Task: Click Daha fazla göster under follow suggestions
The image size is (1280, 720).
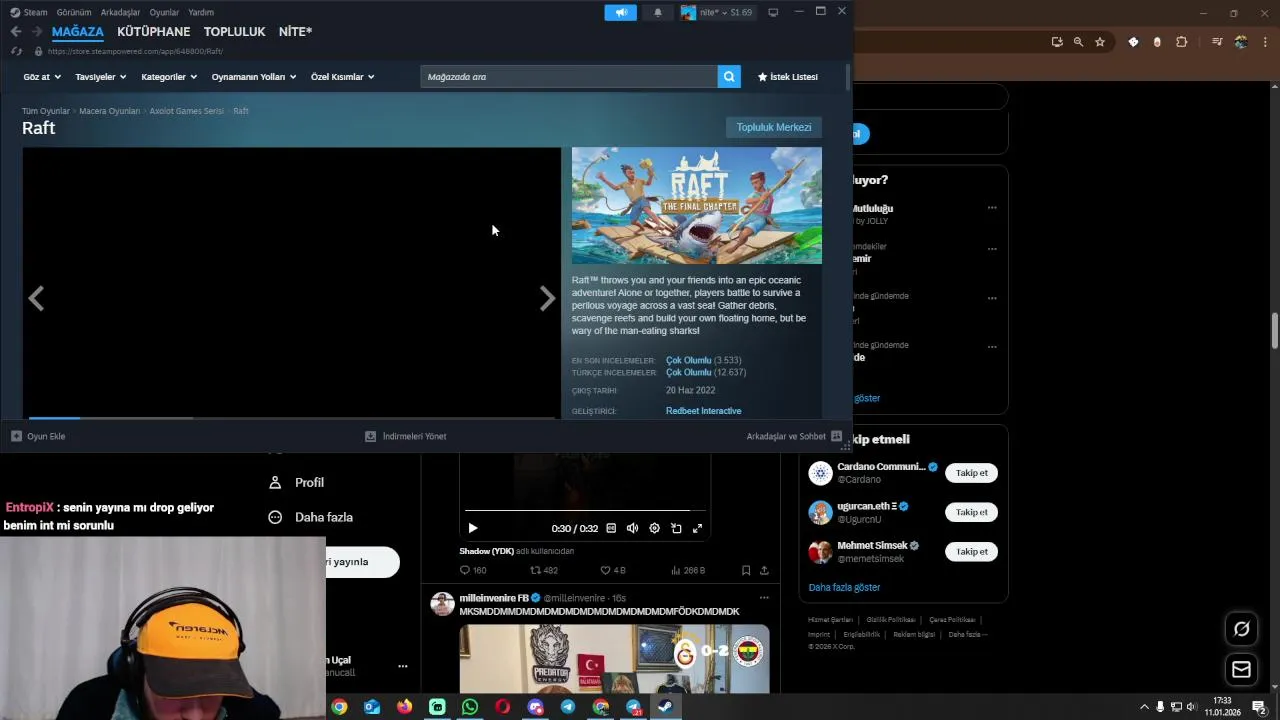Action: (844, 587)
